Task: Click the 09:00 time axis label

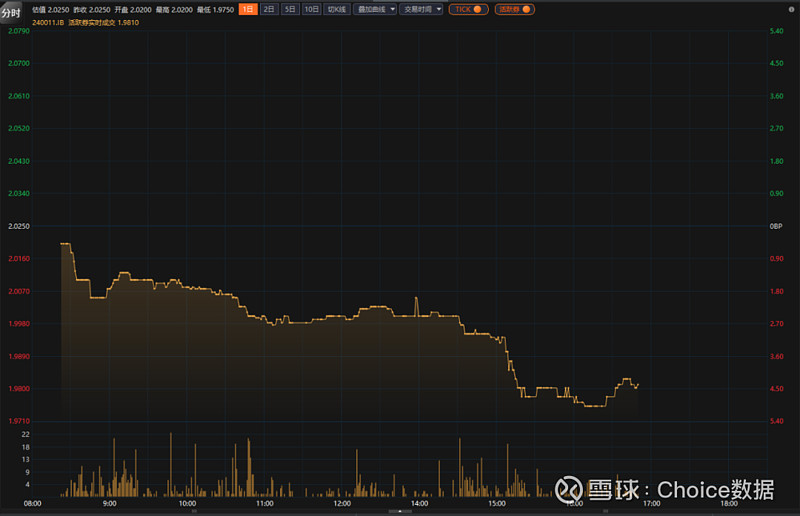Action: [110, 503]
